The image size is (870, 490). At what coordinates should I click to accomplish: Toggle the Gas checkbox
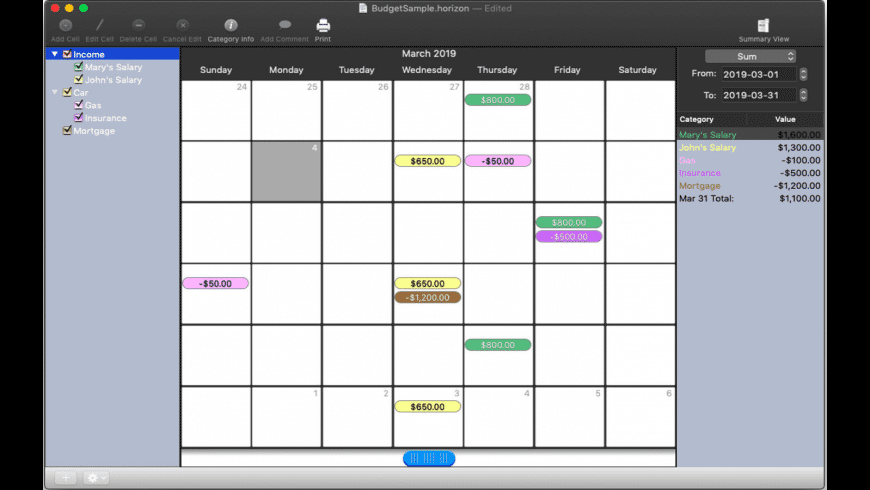click(78, 105)
